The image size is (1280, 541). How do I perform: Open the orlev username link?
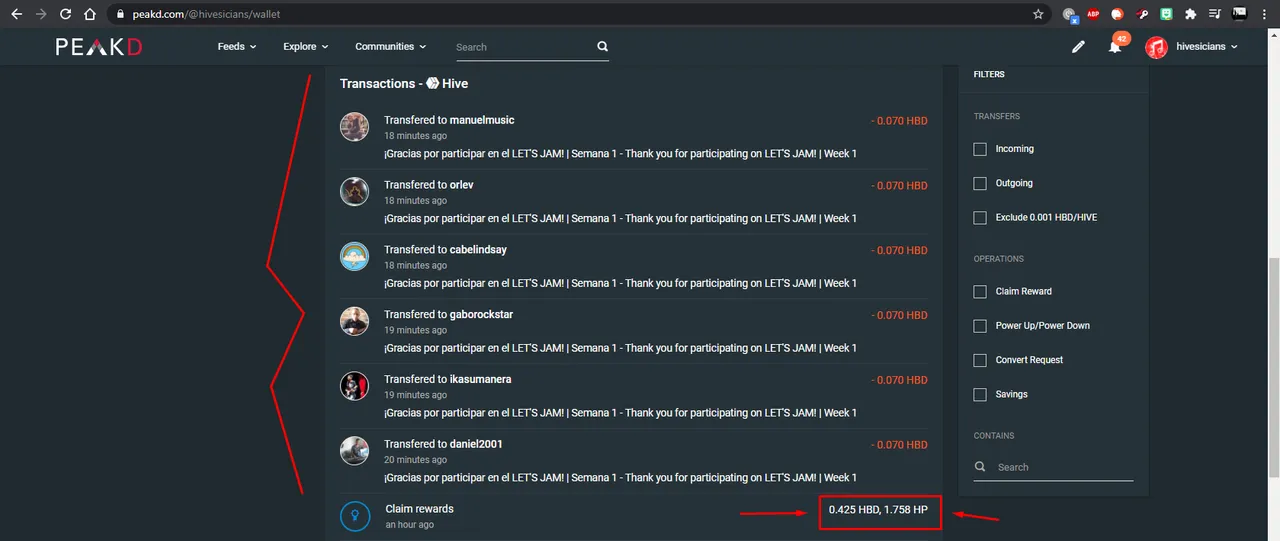pos(462,185)
